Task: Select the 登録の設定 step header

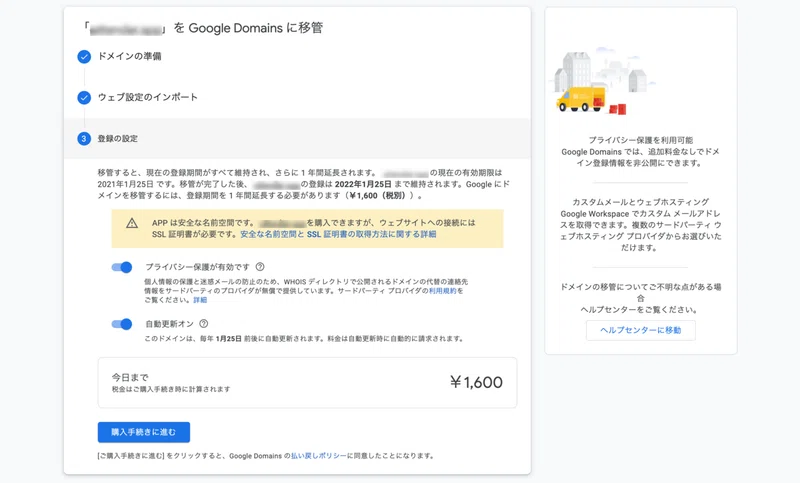Action: pos(297,139)
